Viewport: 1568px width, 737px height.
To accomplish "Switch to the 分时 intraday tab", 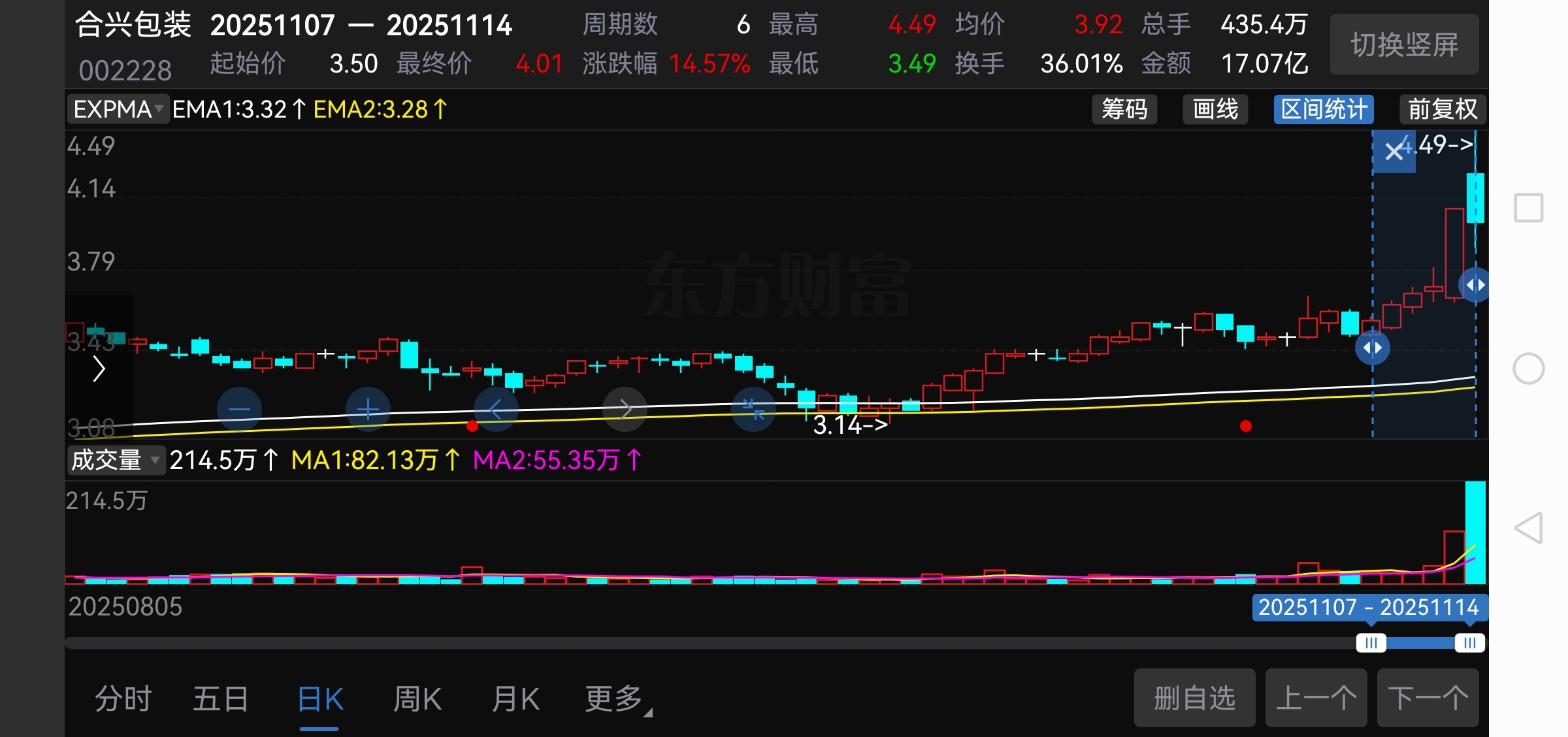I will (x=123, y=699).
